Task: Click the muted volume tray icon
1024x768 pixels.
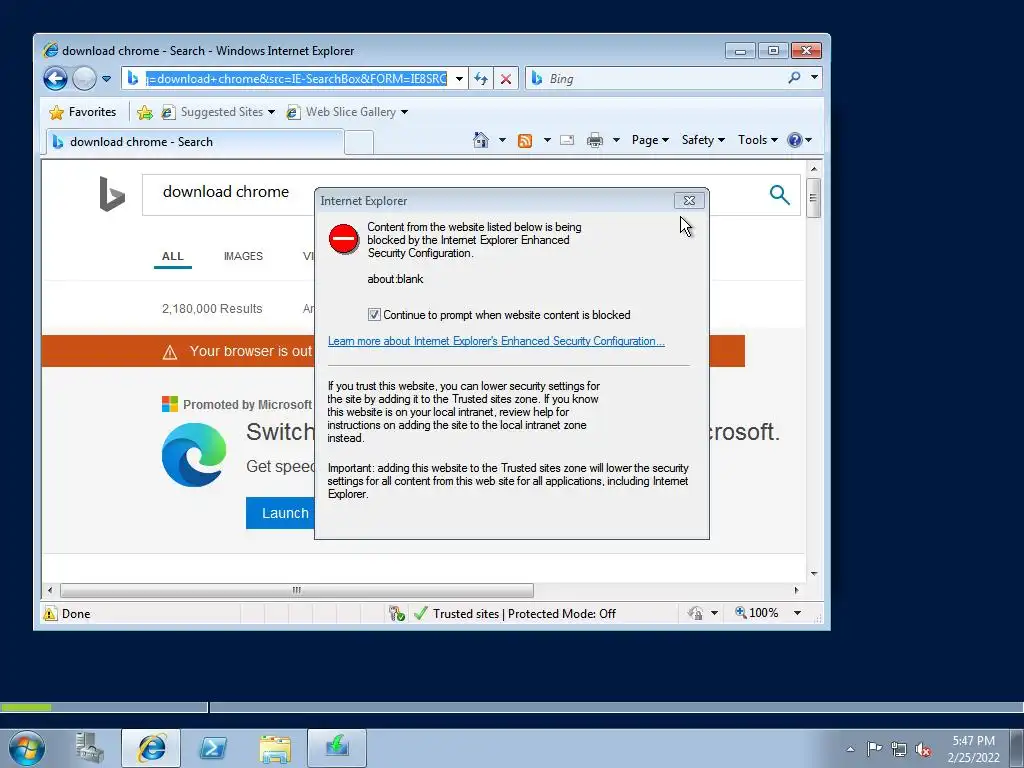Action: 923,749
